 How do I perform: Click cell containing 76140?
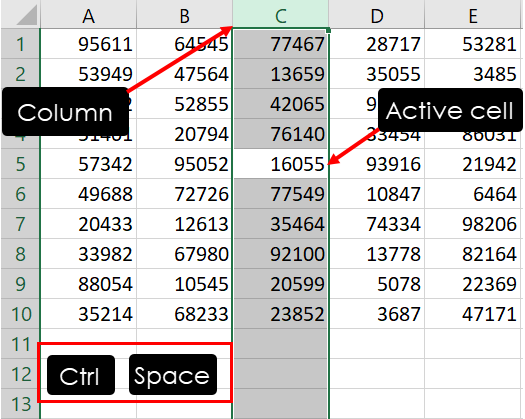click(281, 134)
